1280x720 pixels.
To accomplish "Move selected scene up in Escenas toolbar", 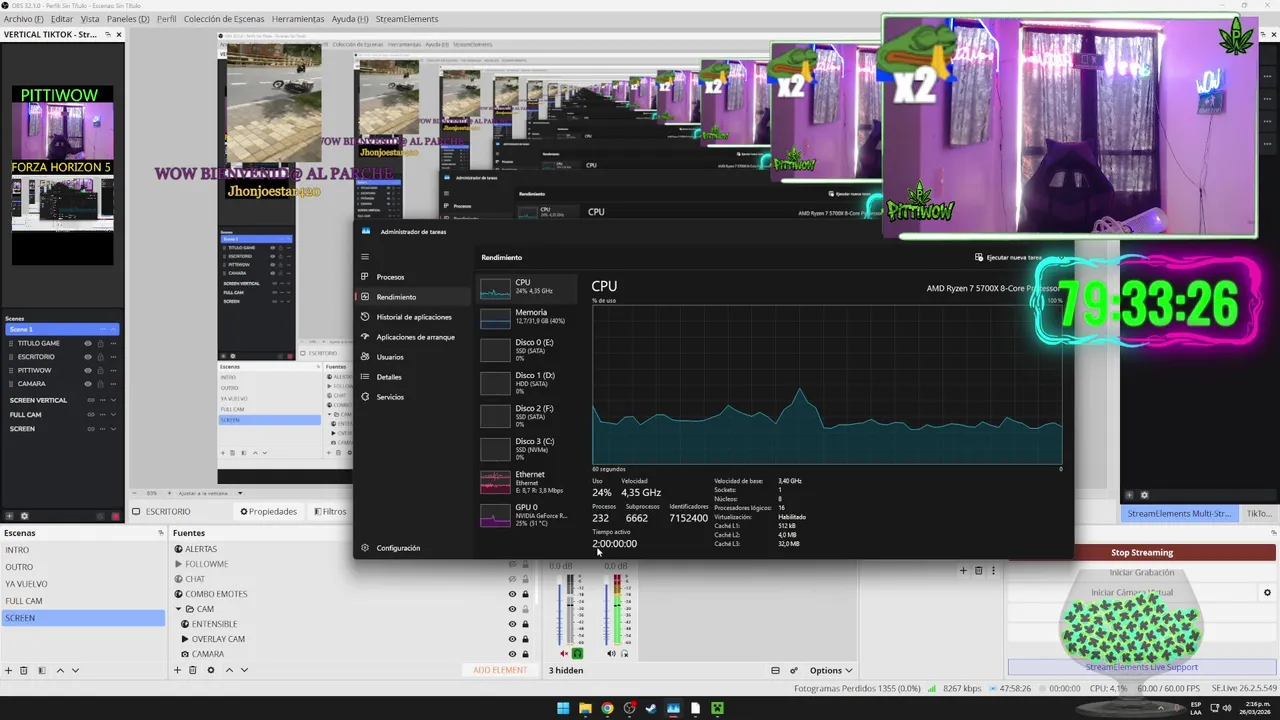I will tap(60, 670).
